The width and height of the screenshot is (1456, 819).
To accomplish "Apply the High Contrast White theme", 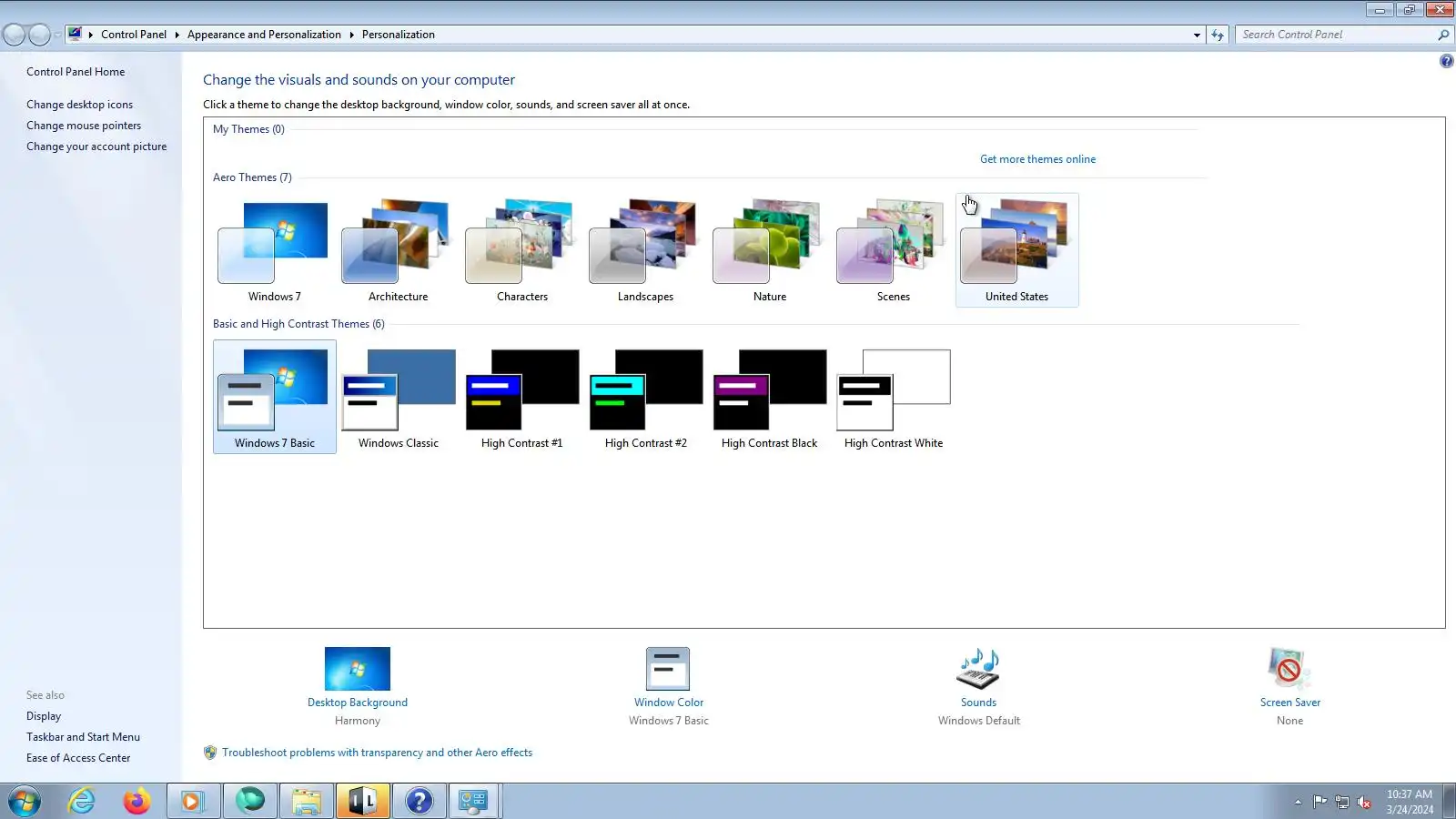I will click(893, 397).
